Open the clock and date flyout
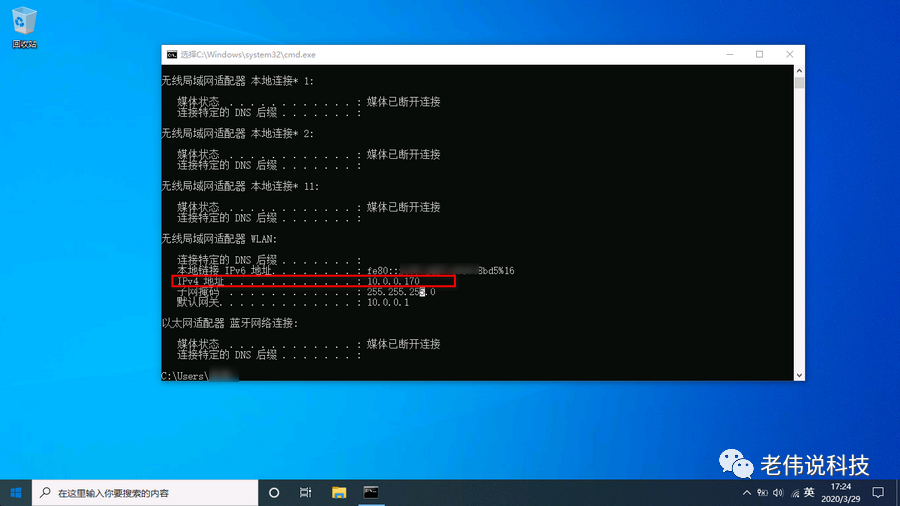Viewport: 900px width, 506px height. point(841,493)
